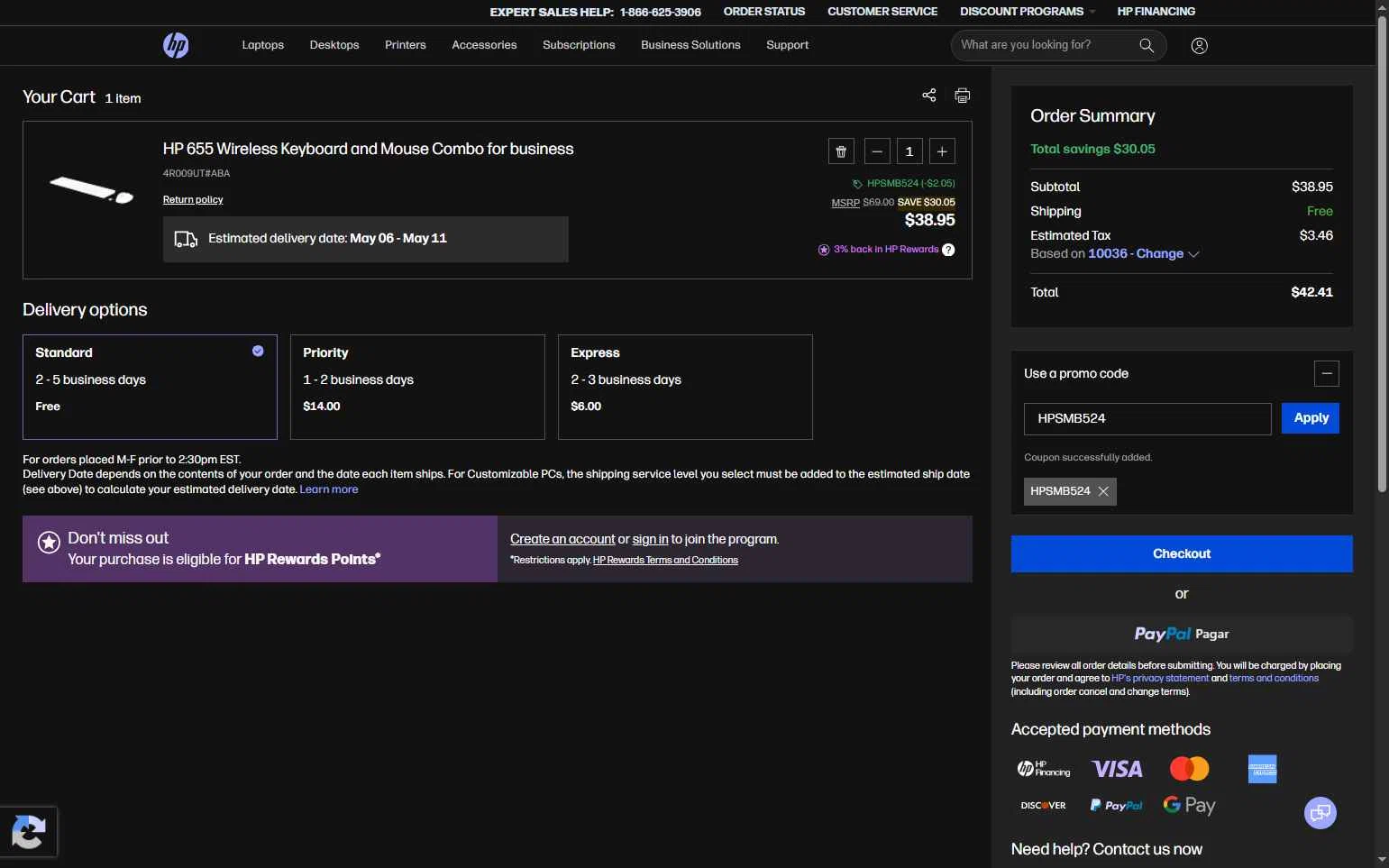Click the delivery truck icon
This screenshot has width=1389, height=868.
tap(186, 239)
